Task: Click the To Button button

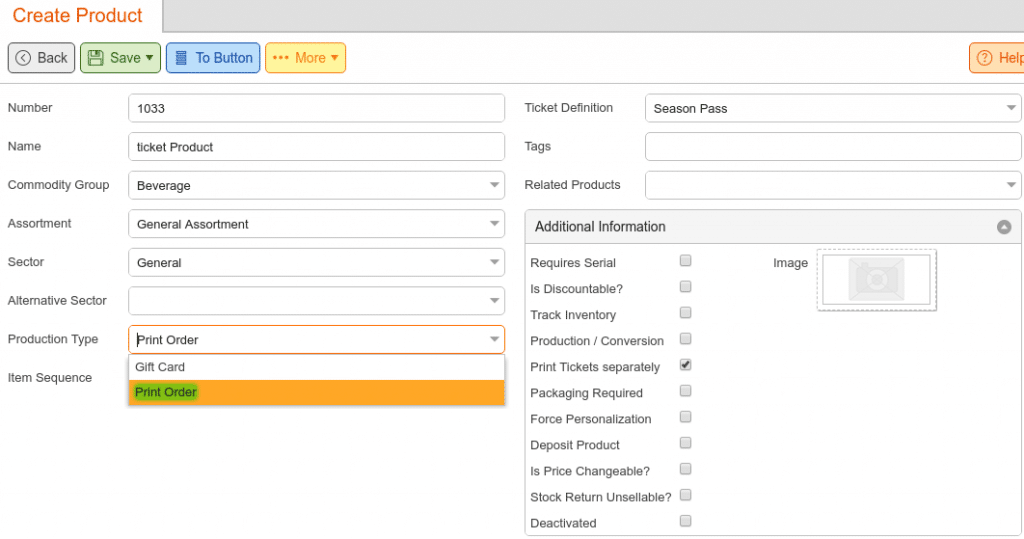Action: point(213,57)
